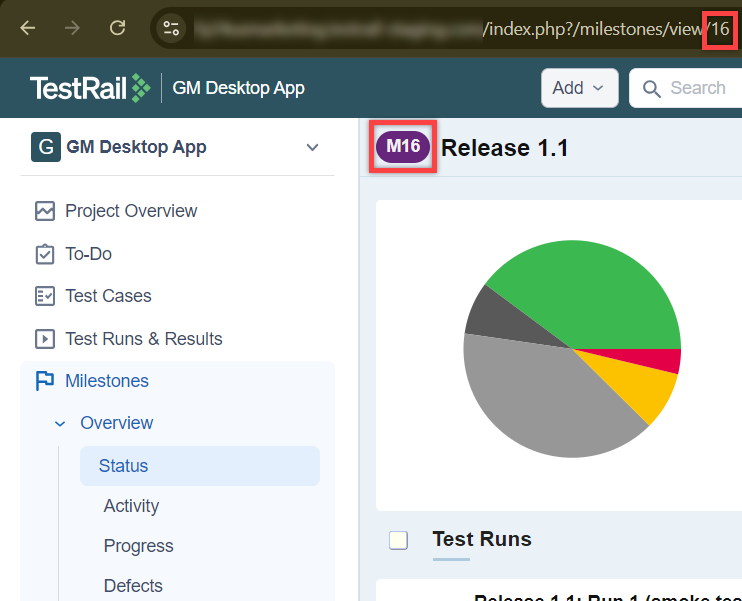The image size is (742, 601).
Task: Reload the page with the refresh icon
Action: pos(118,28)
